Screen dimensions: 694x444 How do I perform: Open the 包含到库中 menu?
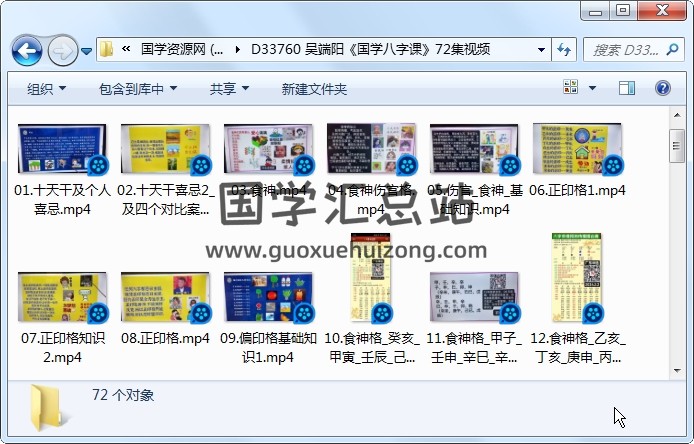tap(138, 89)
